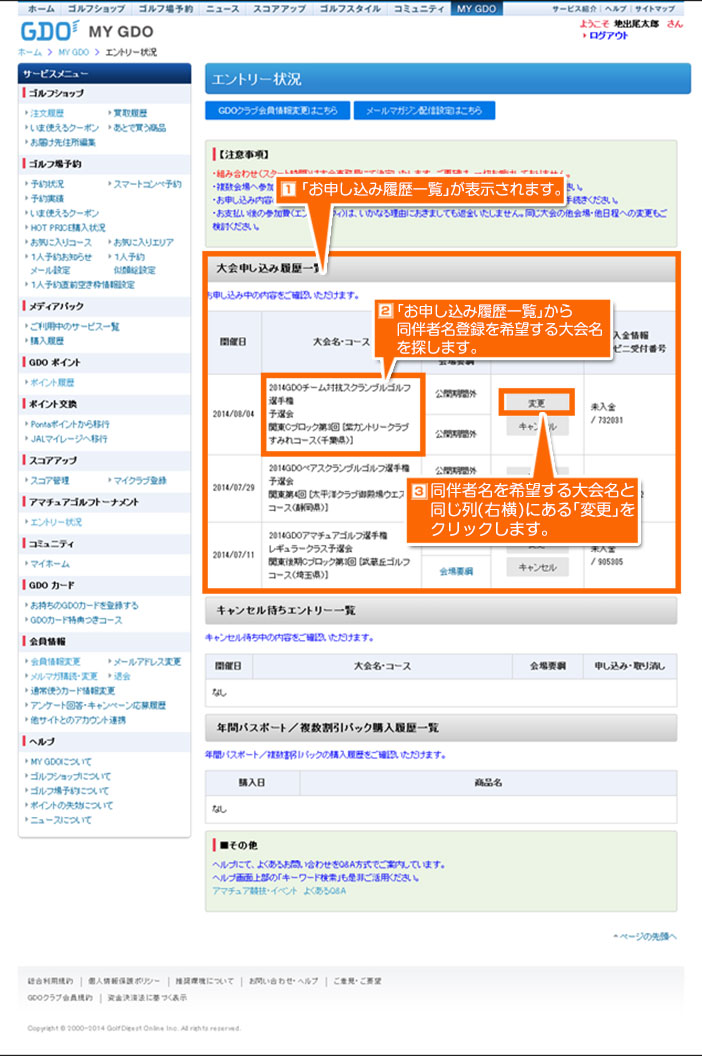This screenshot has height=1056, width=702.
Task: Open アマチュア競技・イベント よくあるQ&A link
Action: coord(279,891)
